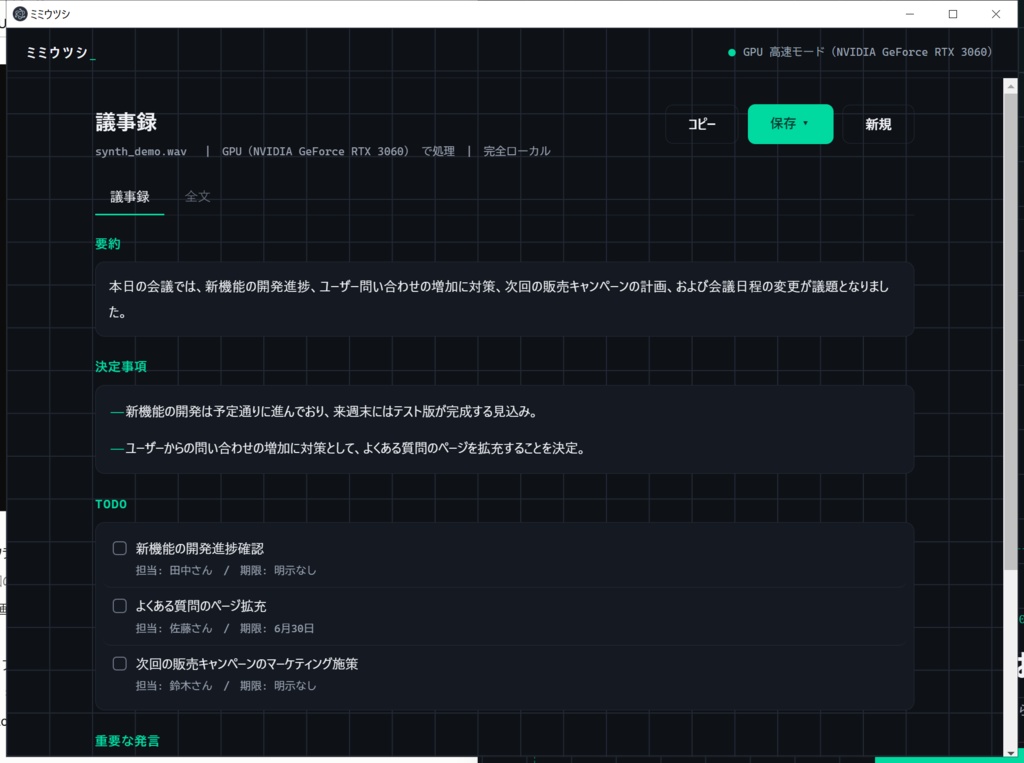Click the scrollbar down arrow
This screenshot has width=1024, height=763.
(x=1010, y=752)
